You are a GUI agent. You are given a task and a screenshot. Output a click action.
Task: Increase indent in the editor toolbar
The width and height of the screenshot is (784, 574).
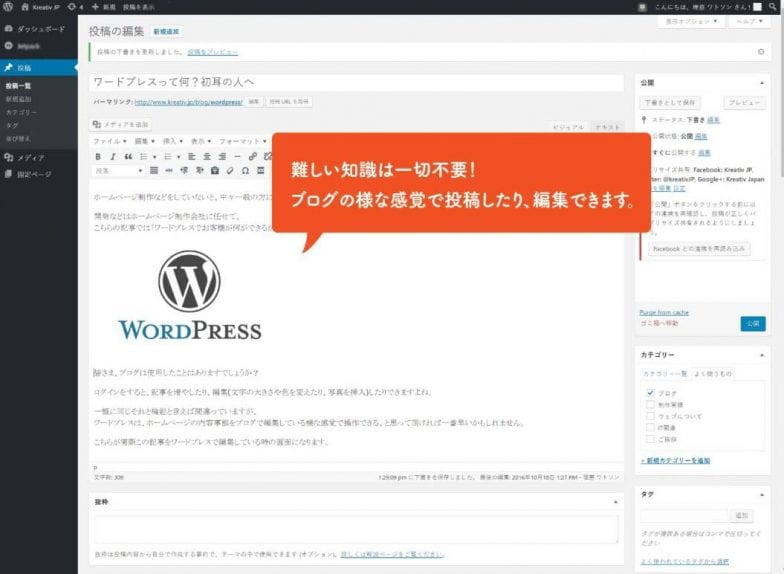coord(200,170)
